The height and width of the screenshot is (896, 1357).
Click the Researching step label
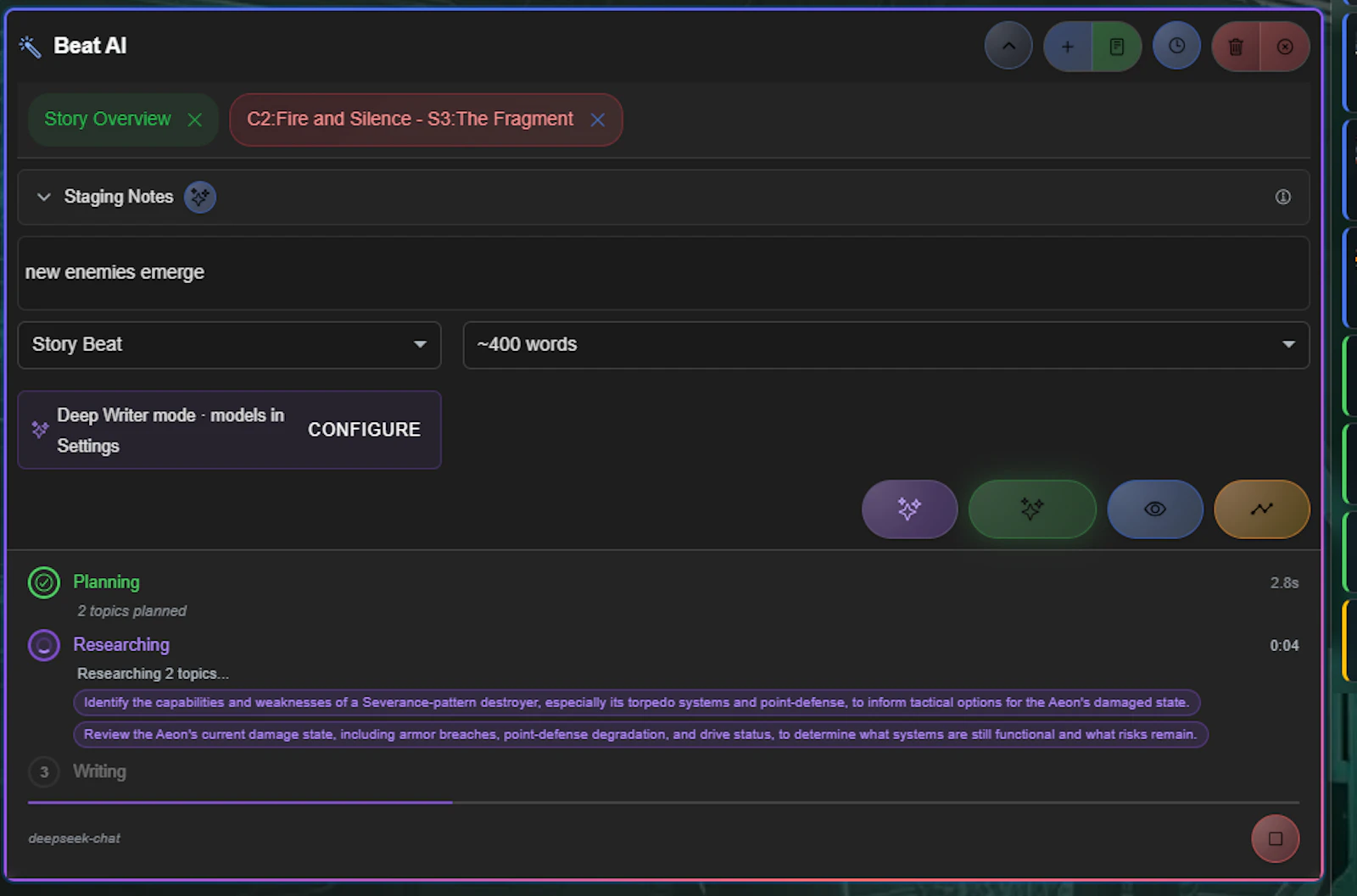tap(121, 645)
